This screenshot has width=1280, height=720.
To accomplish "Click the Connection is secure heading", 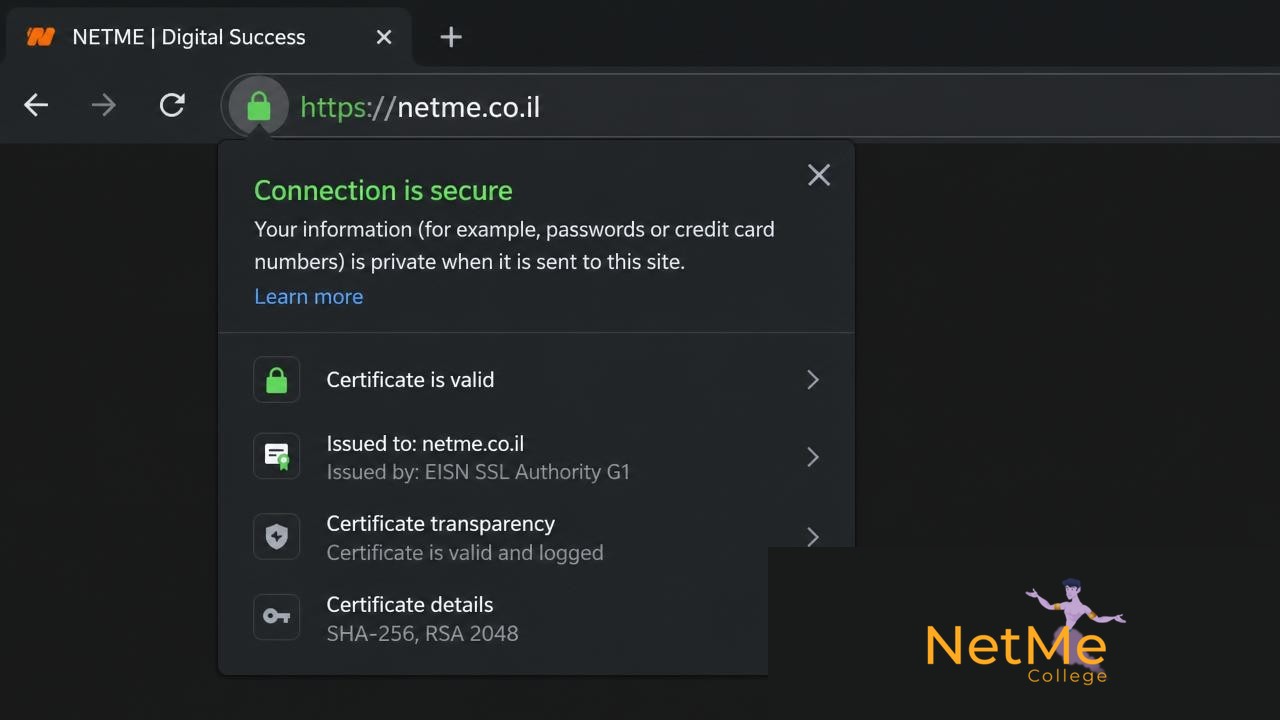I will point(383,190).
